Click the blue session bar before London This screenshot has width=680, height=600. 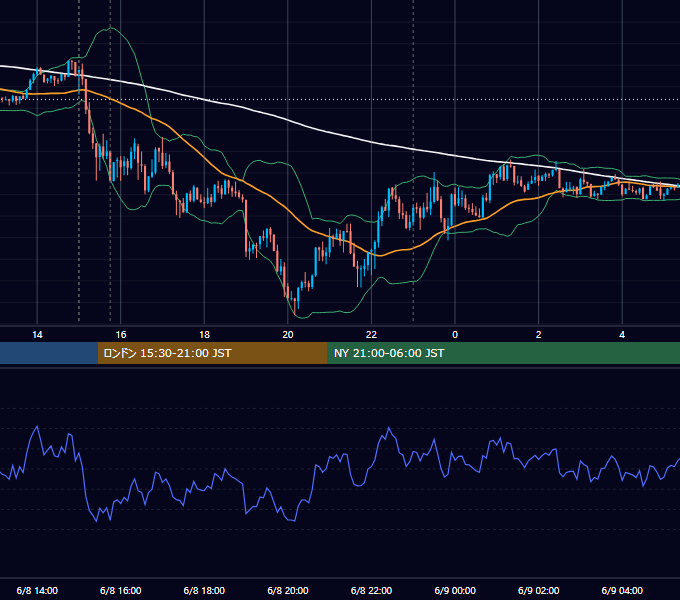pyautogui.click(x=49, y=353)
